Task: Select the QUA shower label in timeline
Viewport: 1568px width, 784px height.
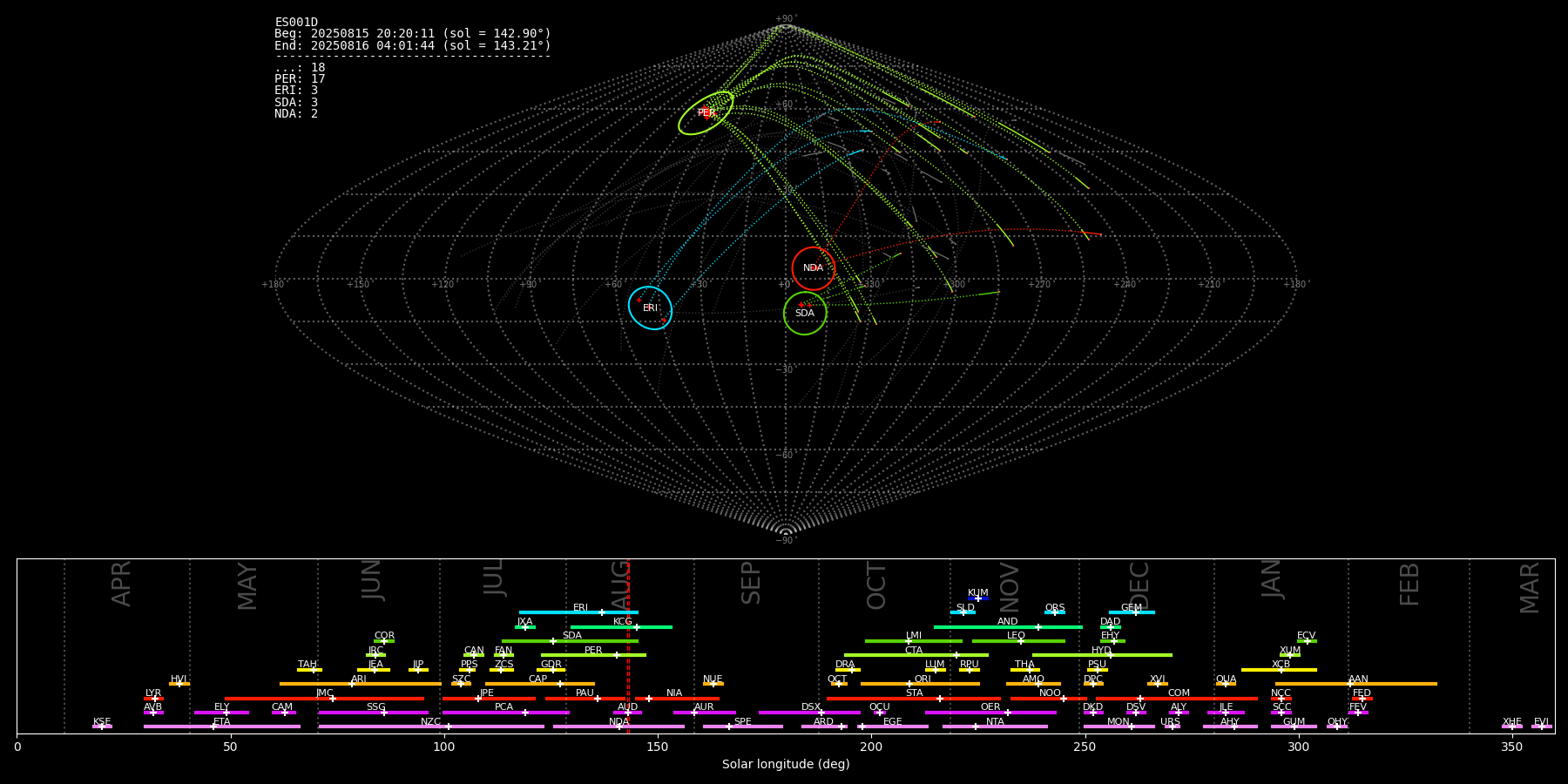Action: pos(1227,679)
